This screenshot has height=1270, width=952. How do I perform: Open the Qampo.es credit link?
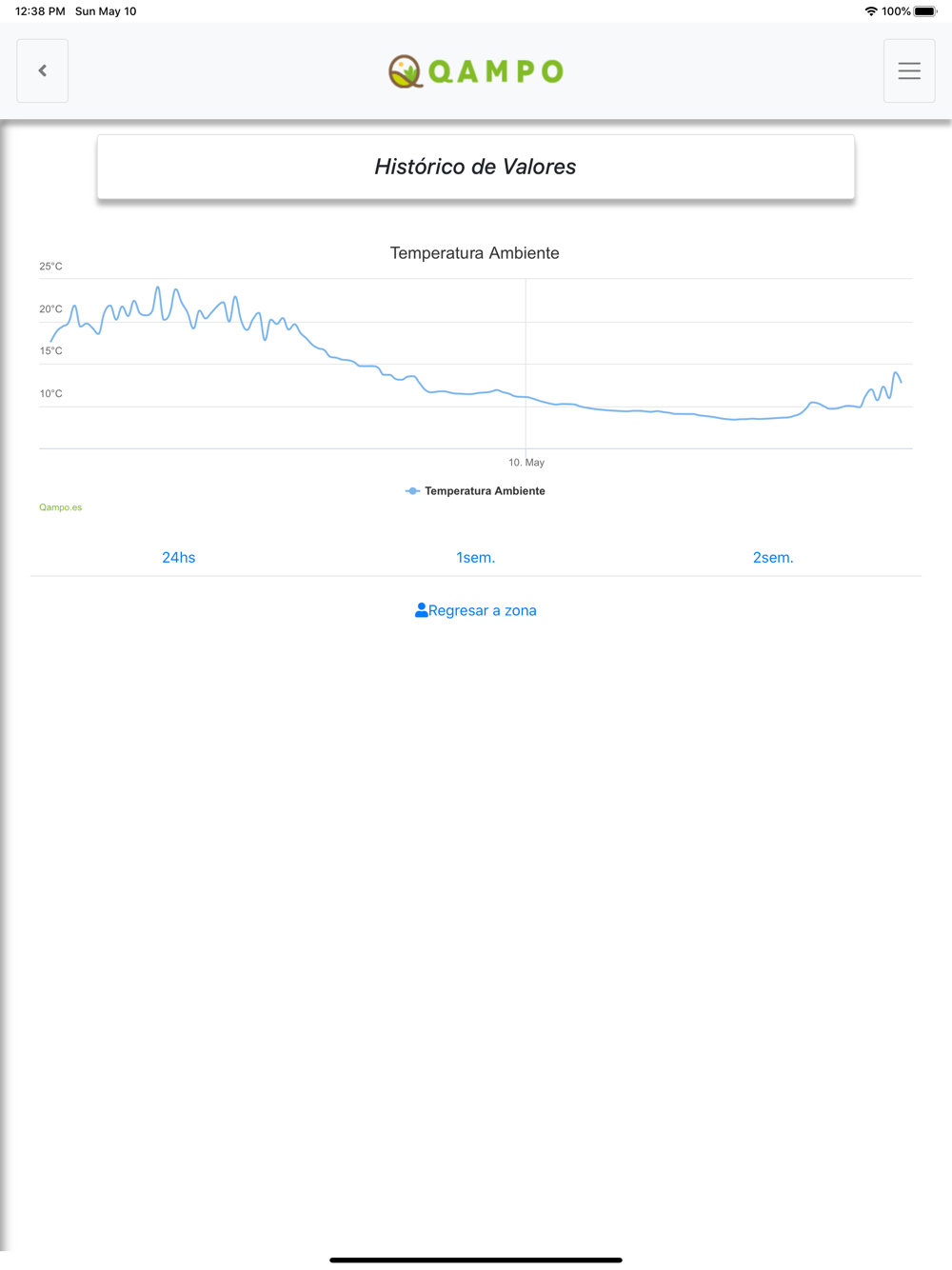pos(61,507)
